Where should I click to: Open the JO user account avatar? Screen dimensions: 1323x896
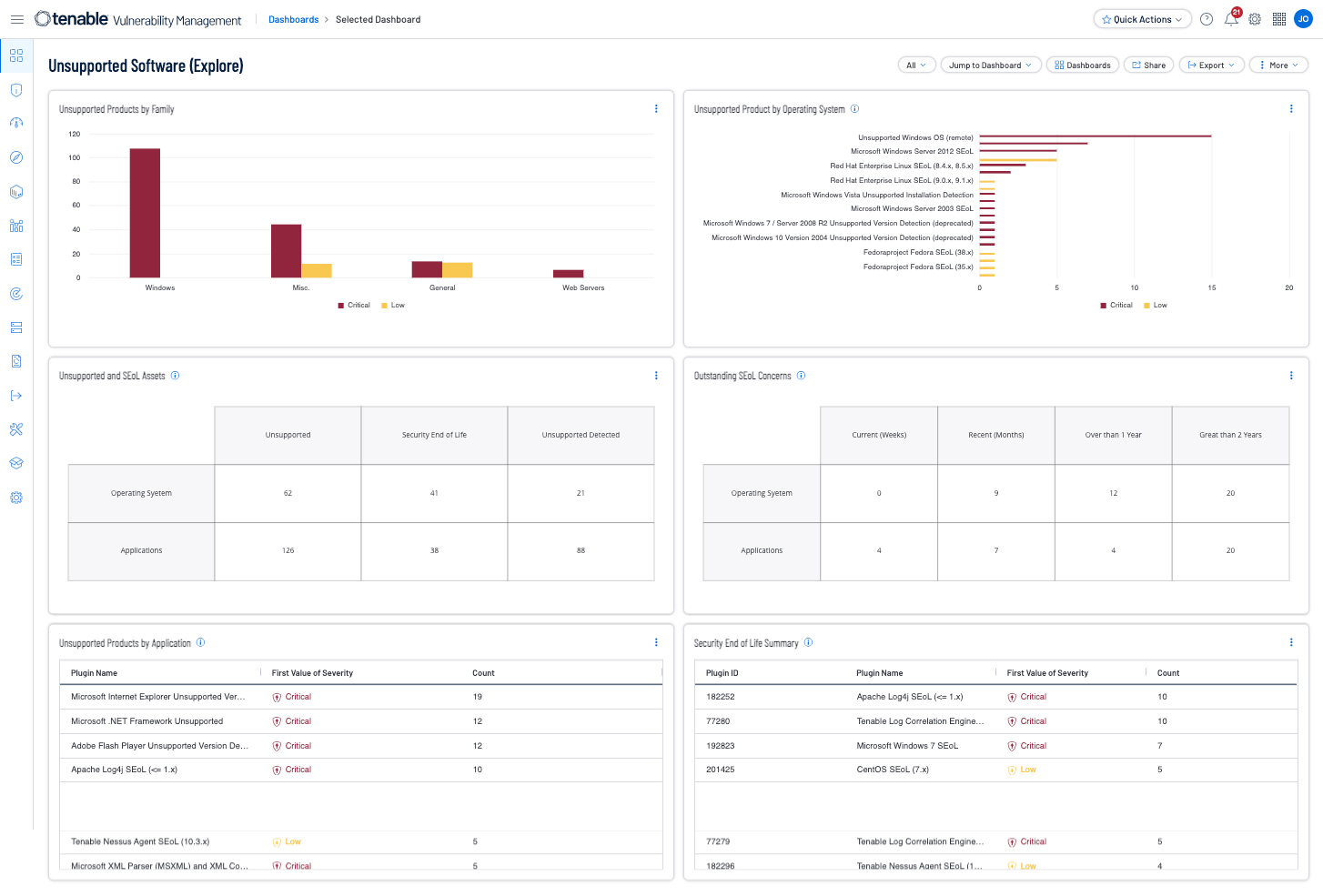coord(1303,19)
